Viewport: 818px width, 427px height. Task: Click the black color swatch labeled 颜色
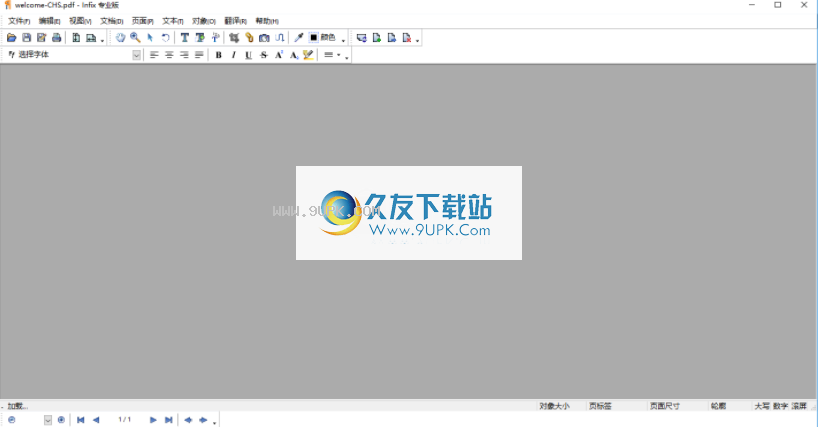(x=314, y=38)
